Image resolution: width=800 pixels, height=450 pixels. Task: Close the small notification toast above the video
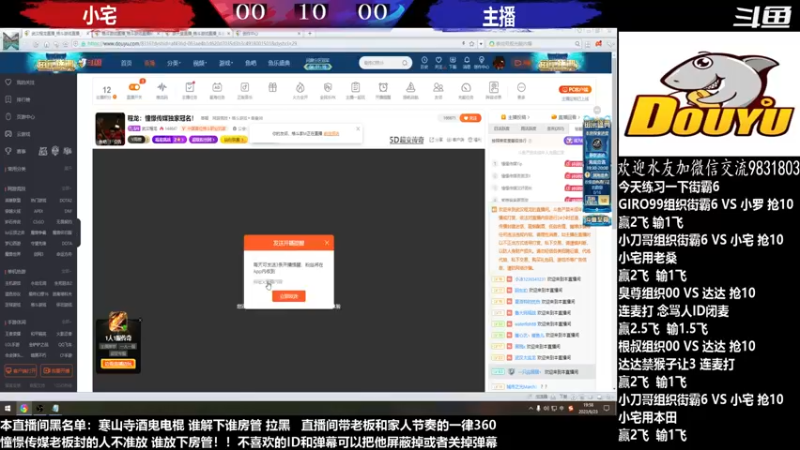pyautogui.click(x=358, y=129)
